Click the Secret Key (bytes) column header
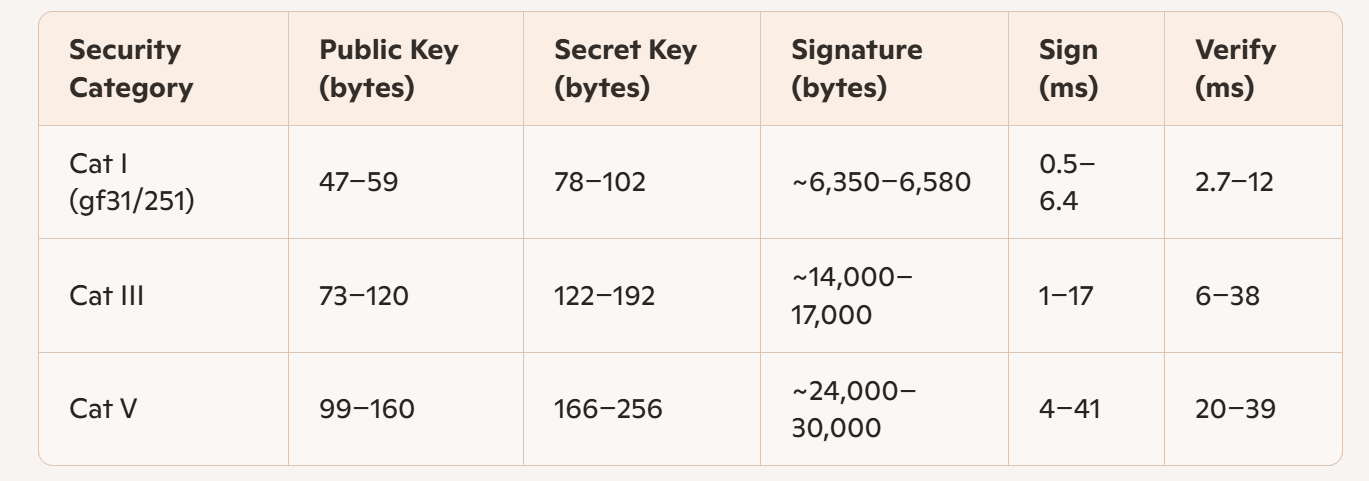 [623, 69]
